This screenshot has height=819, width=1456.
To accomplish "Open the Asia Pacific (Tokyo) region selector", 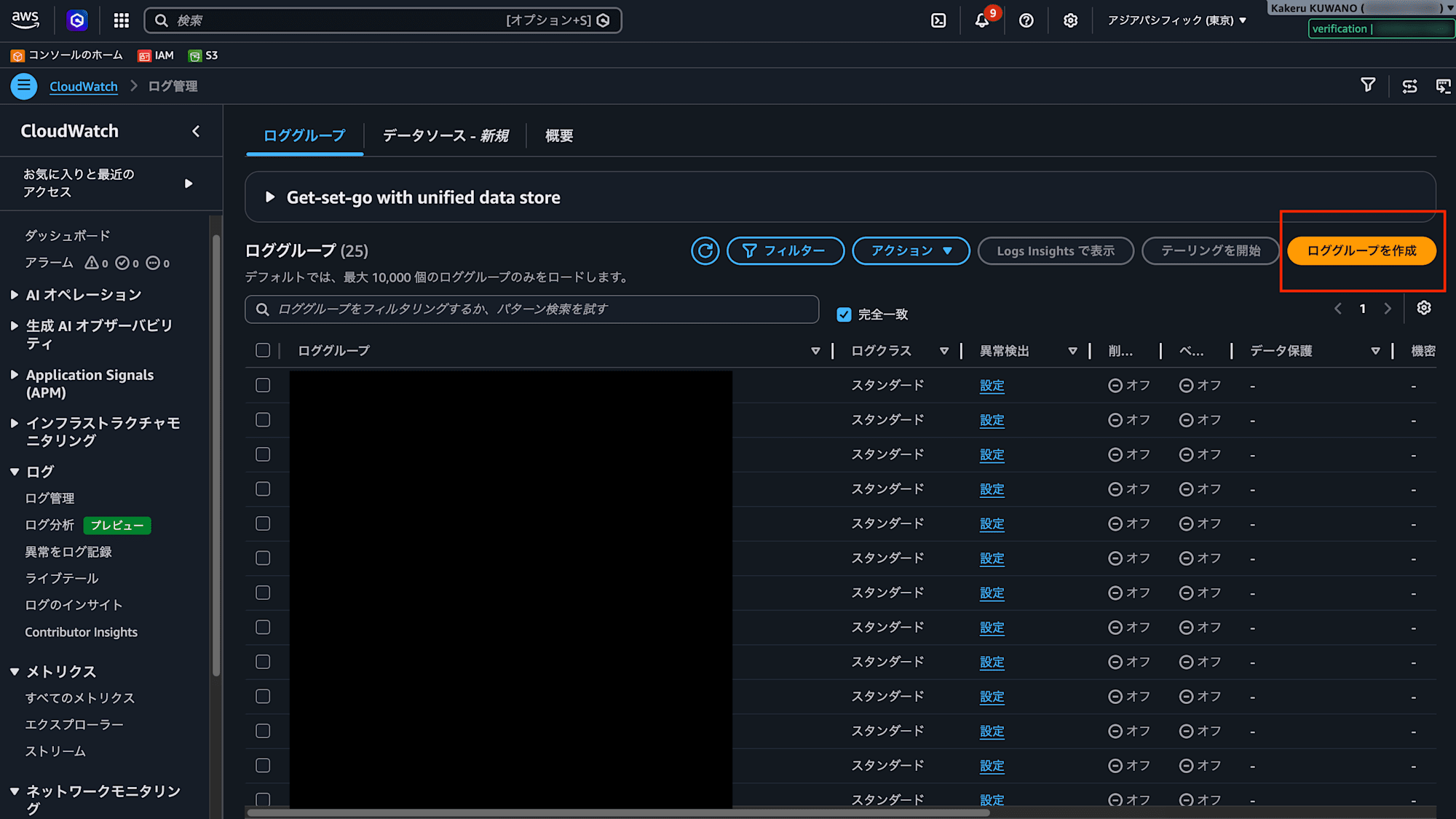I will click(x=1177, y=20).
